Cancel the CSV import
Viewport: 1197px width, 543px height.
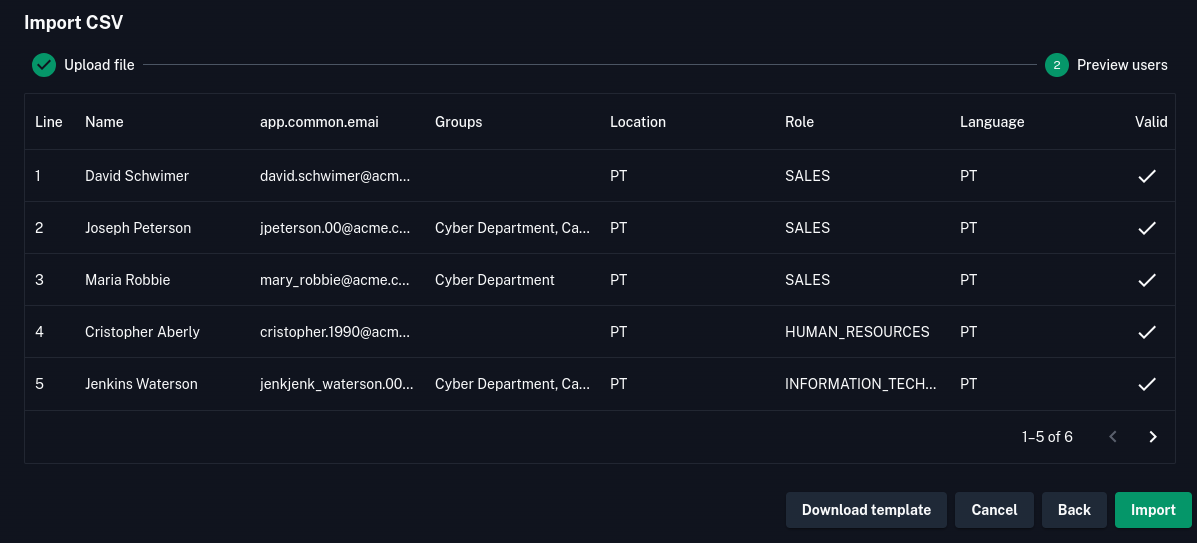tap(994, 510)
